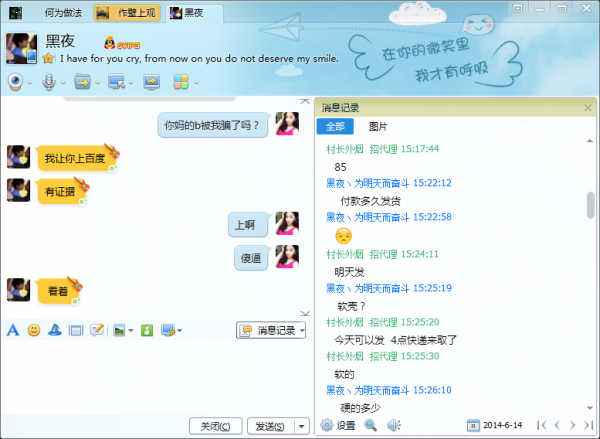Select the 全部 tab in message history
This screenshot has height=439, width=600.
pyautogui.click(x=335, y=126)
